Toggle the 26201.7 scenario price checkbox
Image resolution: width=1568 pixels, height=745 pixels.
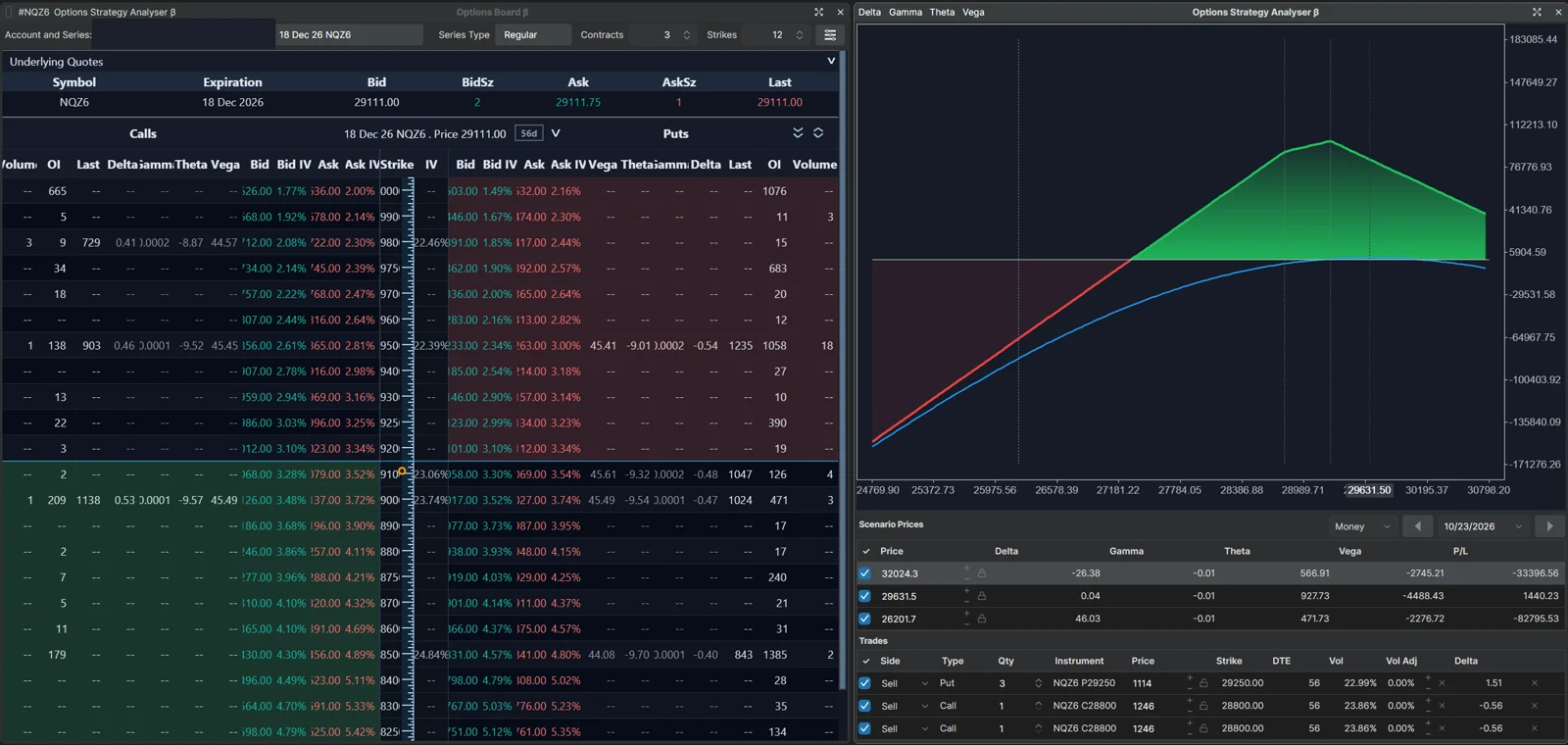(x=864, y=619)
